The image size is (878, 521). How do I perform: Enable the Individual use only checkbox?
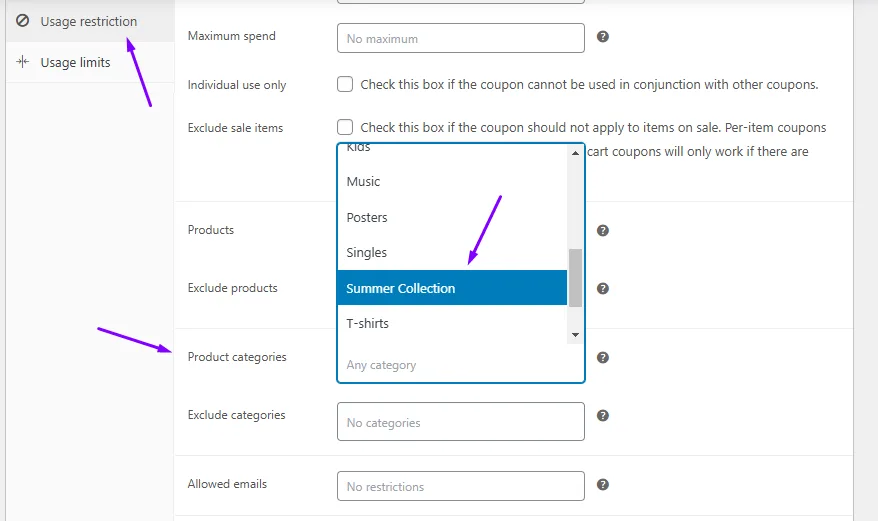(x=345, y=84)
